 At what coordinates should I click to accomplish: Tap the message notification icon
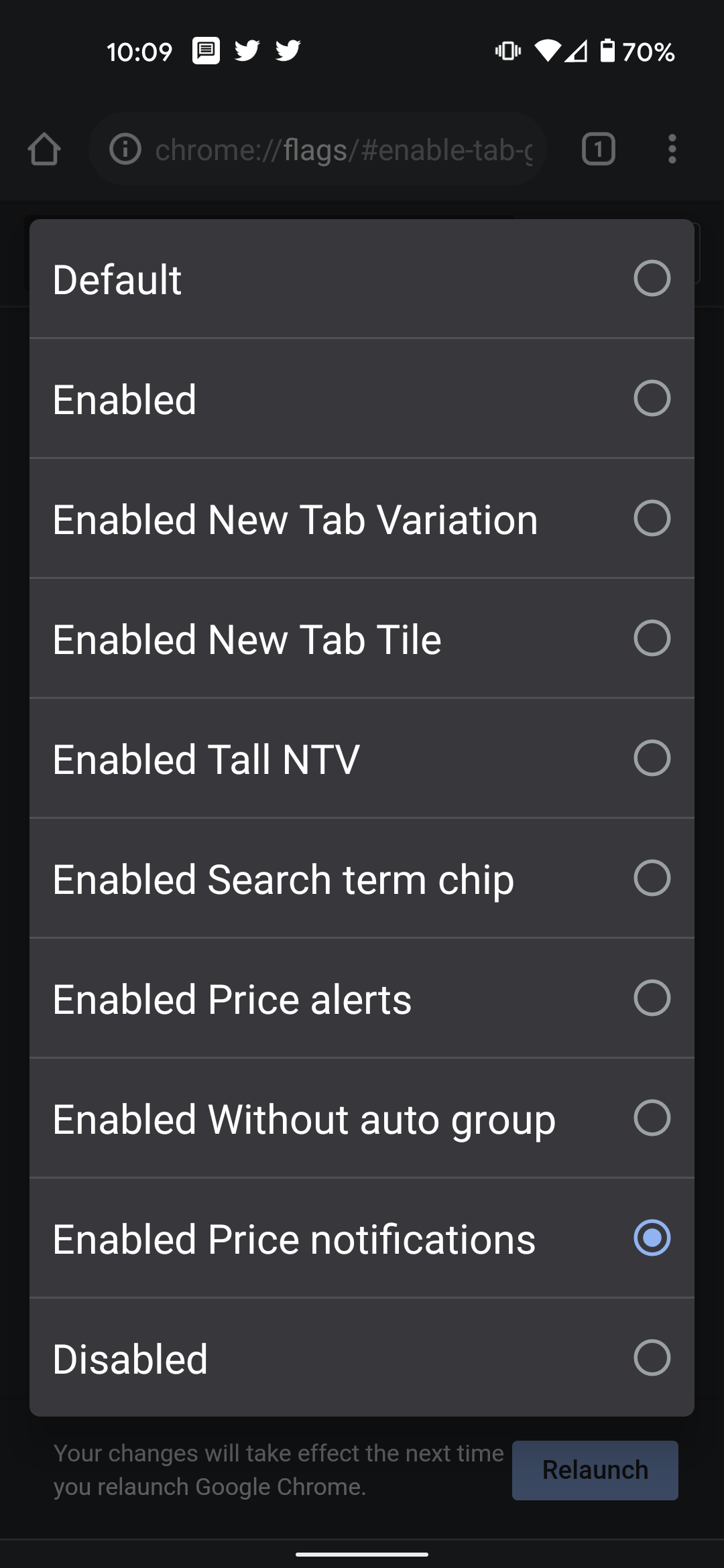point(206,51)
